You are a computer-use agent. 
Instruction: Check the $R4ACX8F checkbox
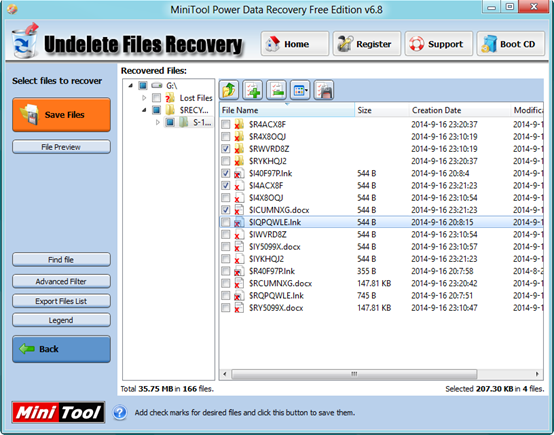pos(225,124)
